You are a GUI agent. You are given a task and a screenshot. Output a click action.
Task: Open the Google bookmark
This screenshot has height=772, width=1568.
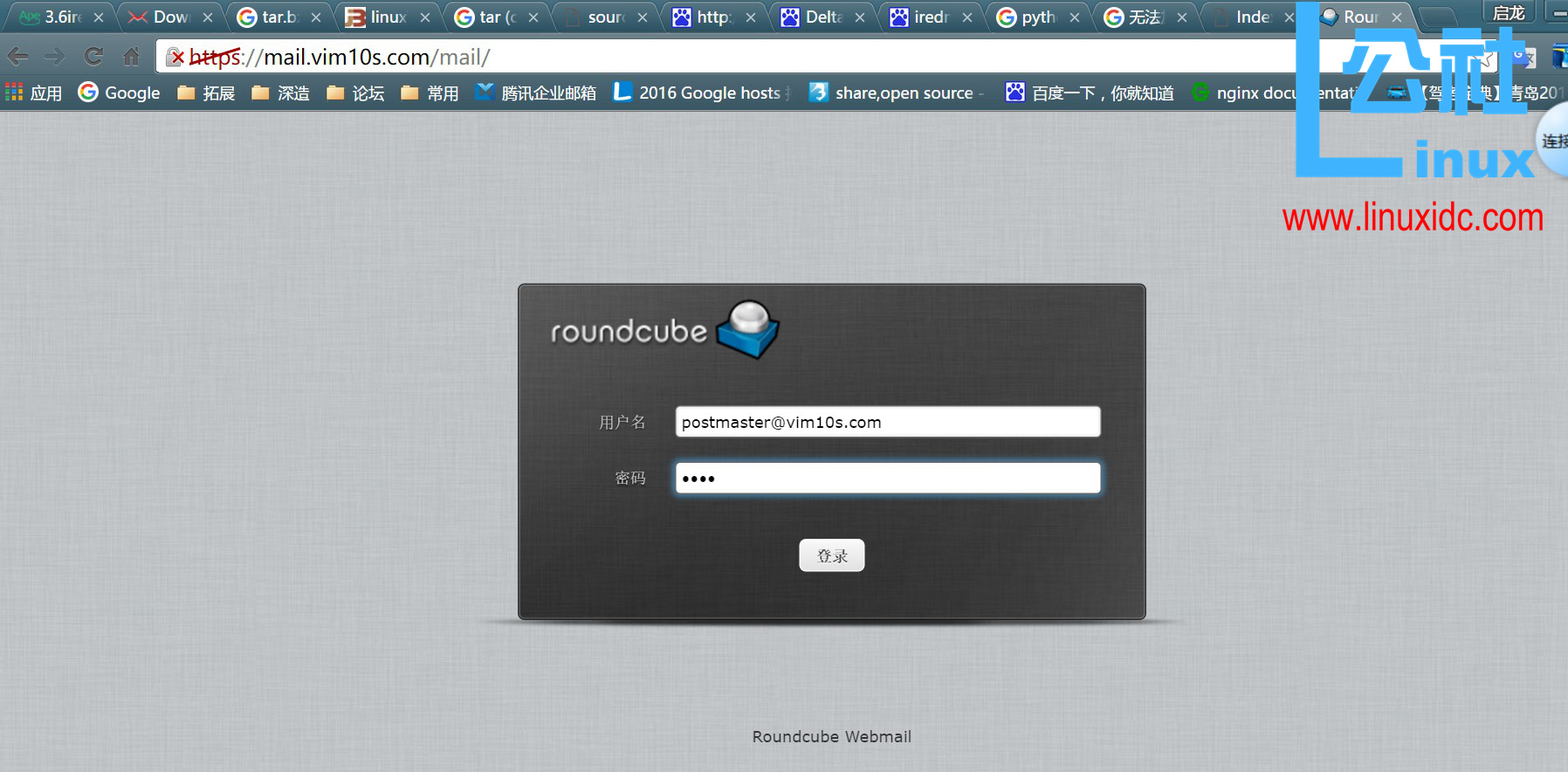click(120, 93)
